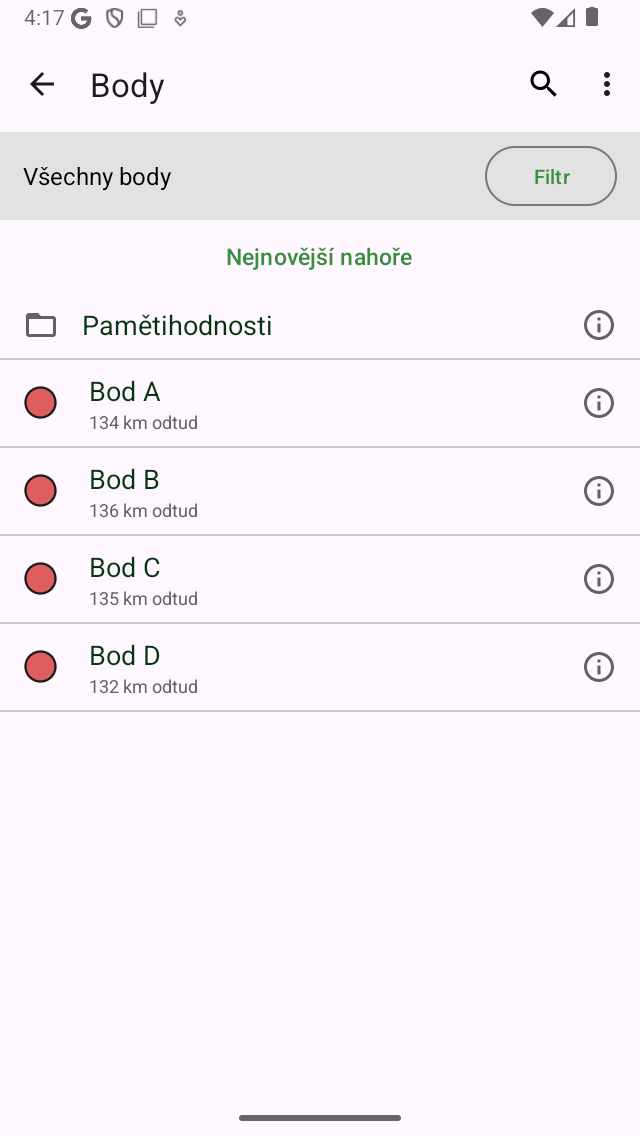Viewport: 640px width, 1136px height.
Task: Tap the back arrow icon
Action: pyautogui.click(x=42, y=85)
